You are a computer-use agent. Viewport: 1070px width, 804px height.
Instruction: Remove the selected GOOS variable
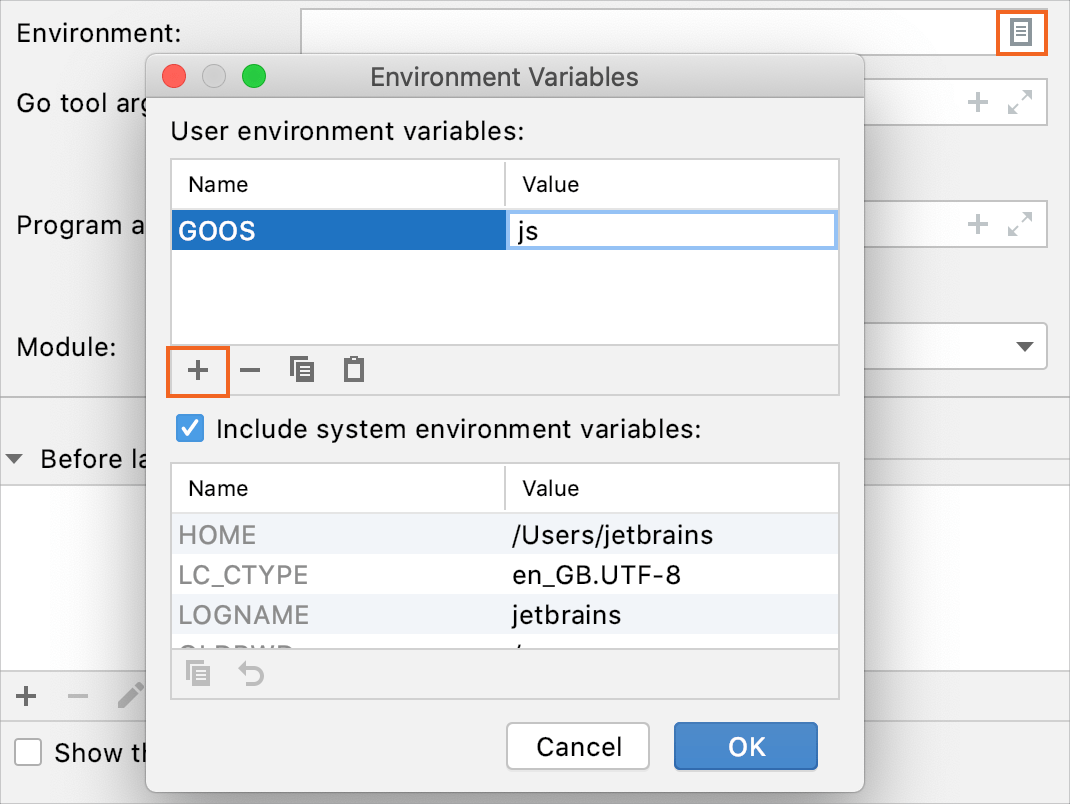[x=249, y=371]
